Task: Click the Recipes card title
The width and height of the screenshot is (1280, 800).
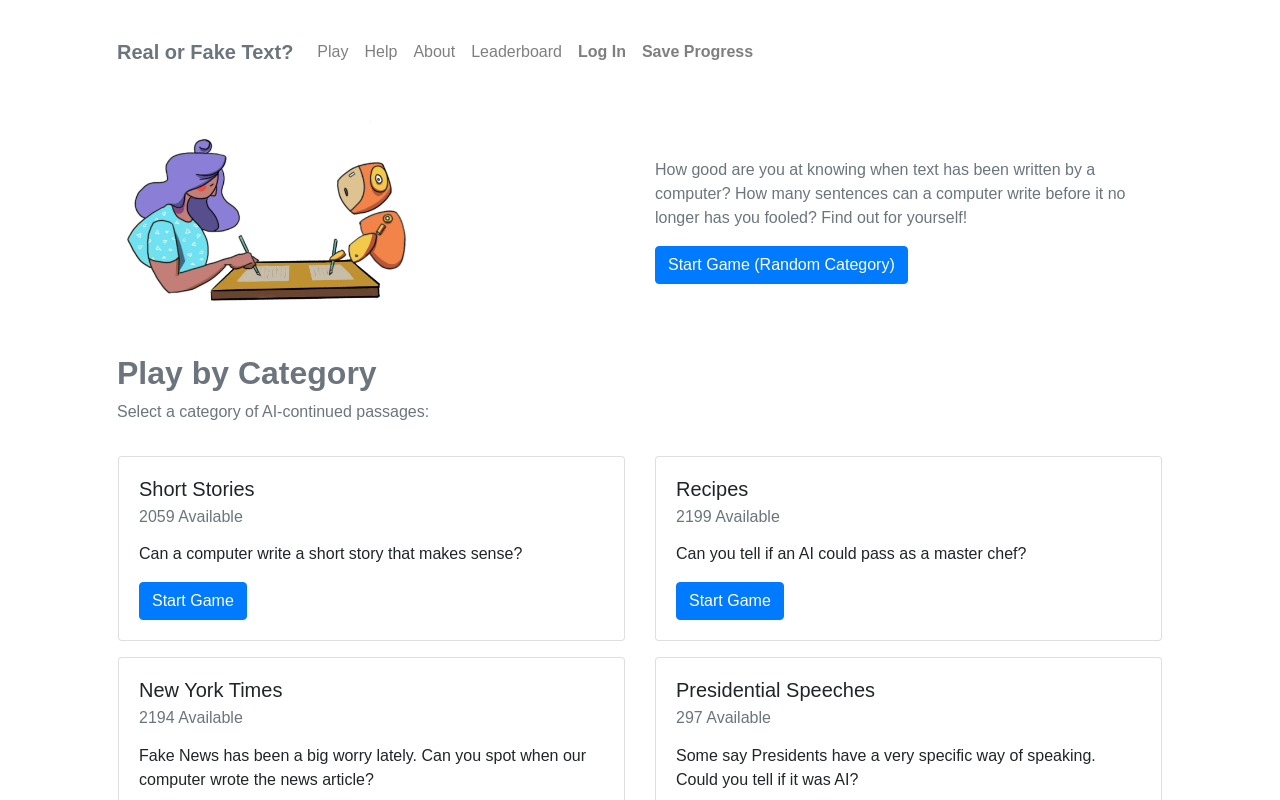Action: pos(712,489)
